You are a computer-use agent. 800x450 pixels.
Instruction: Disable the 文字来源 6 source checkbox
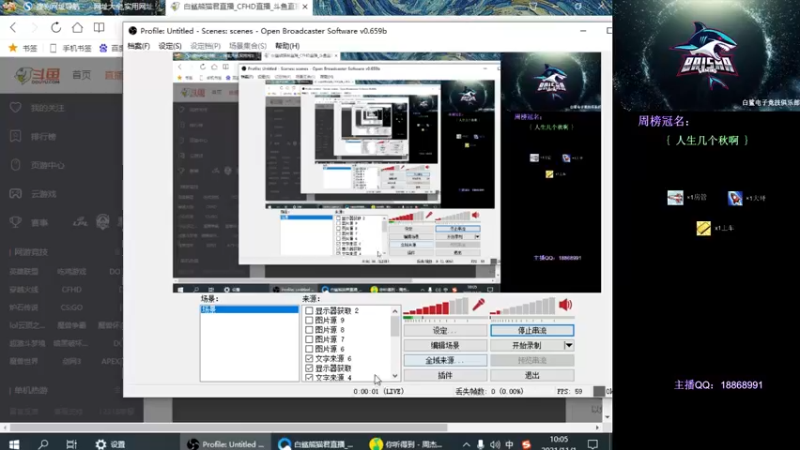click(309, 359)
